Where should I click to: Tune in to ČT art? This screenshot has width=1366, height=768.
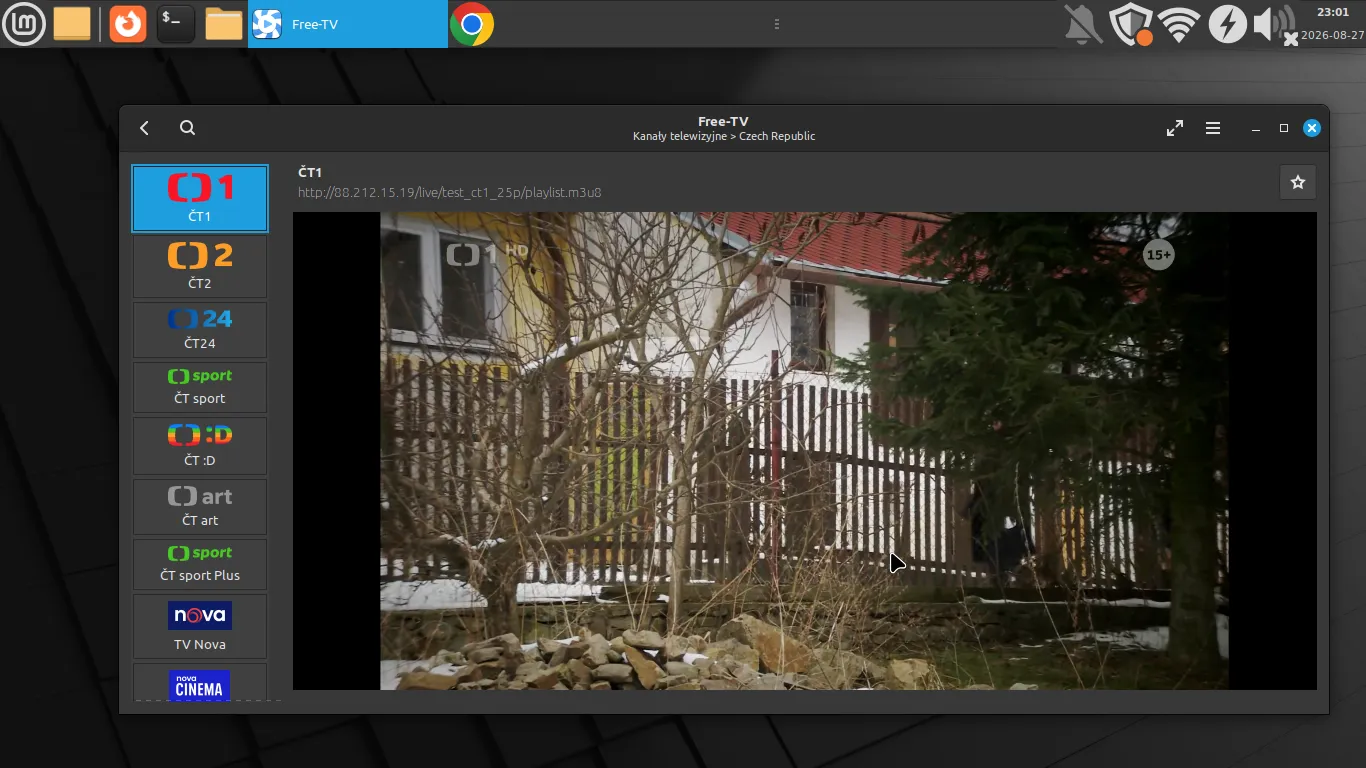(x=200, y=506)
